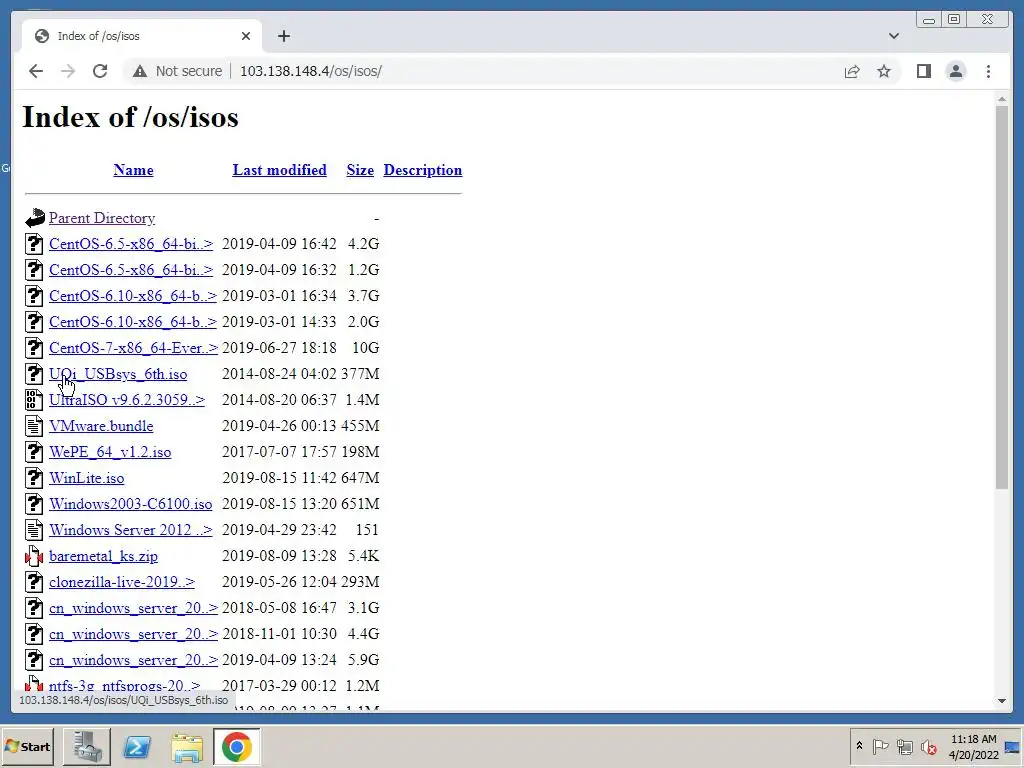1024x768 pixels.
Task: Open the taskbar clock showing 11:18 AM
Action: [x=974, y=746]
